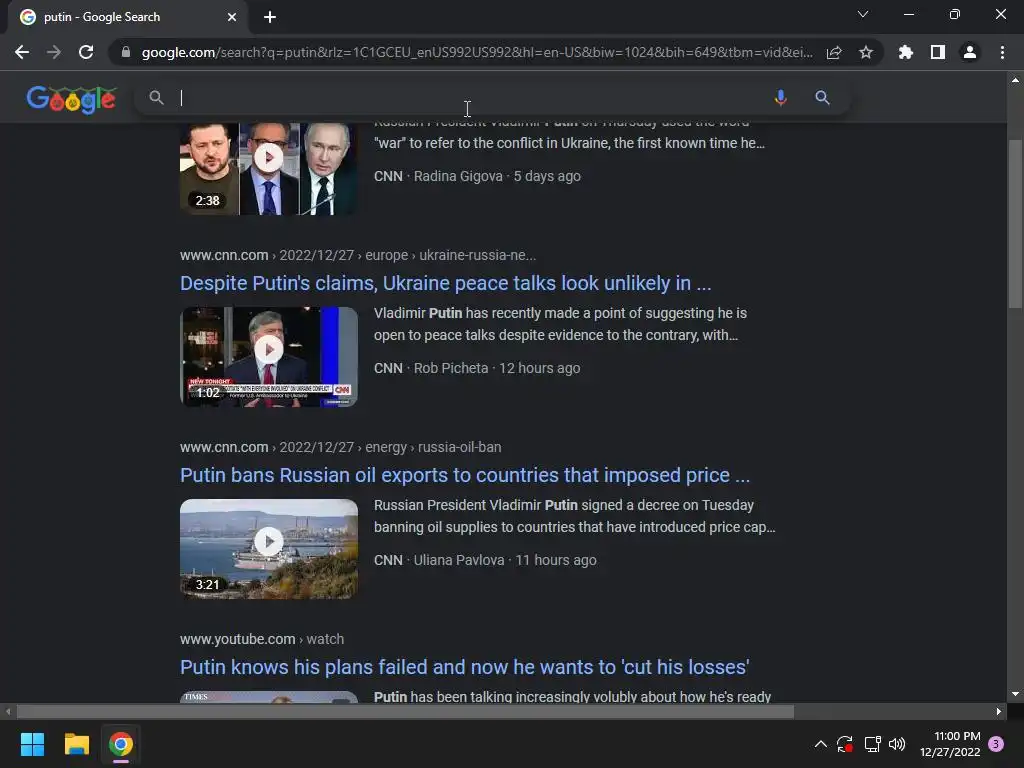Open the Extensions puzzle icon
Image resolution: width=1024 pixels, height=768 pixels.
point(906,52)
